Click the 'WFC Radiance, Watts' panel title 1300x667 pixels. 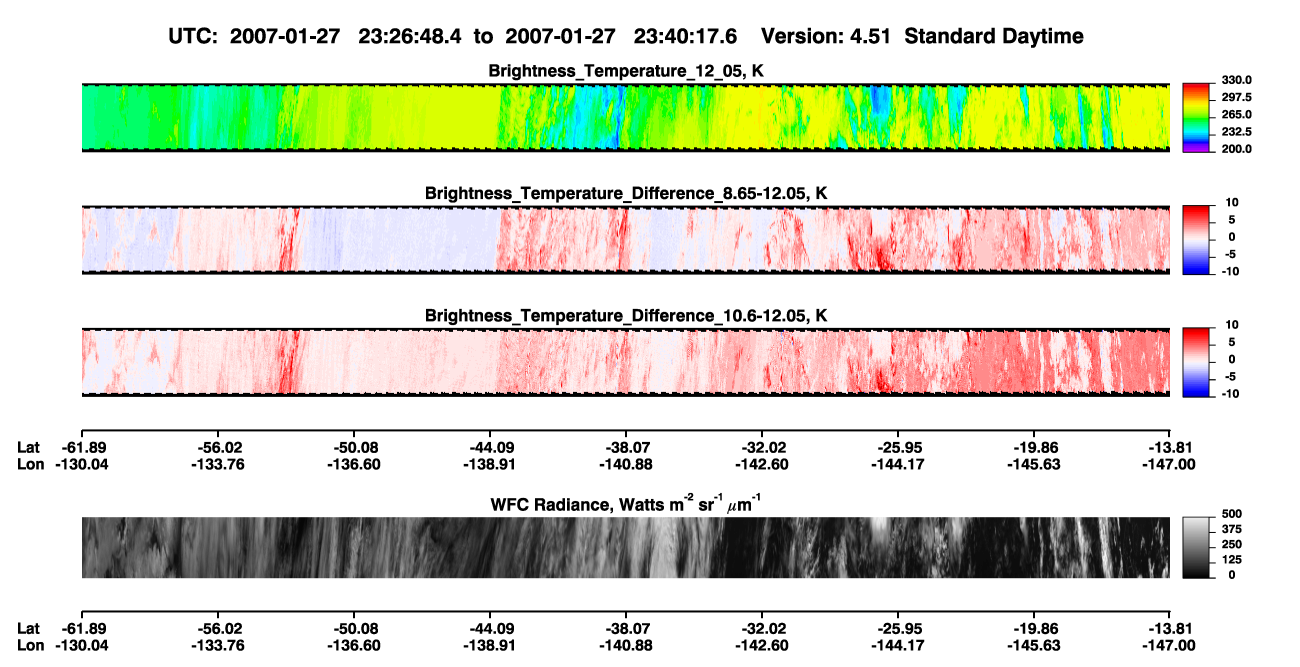pyautogui.click(x=626, y=505)
